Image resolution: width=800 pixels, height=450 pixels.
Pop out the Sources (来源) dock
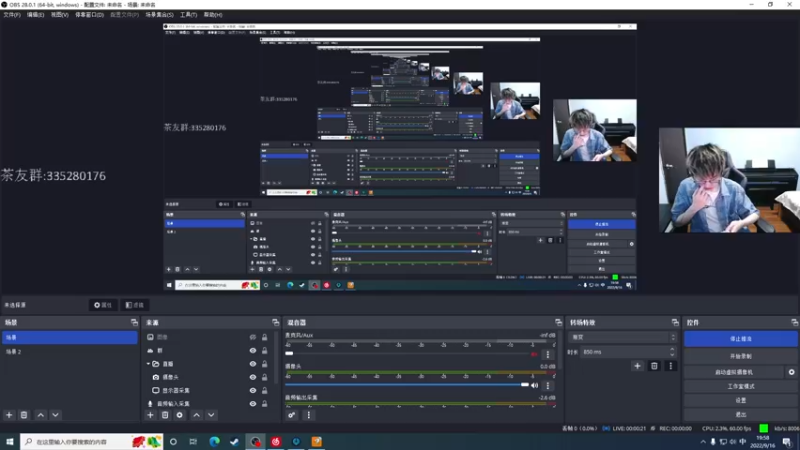[x=276, y=322]
